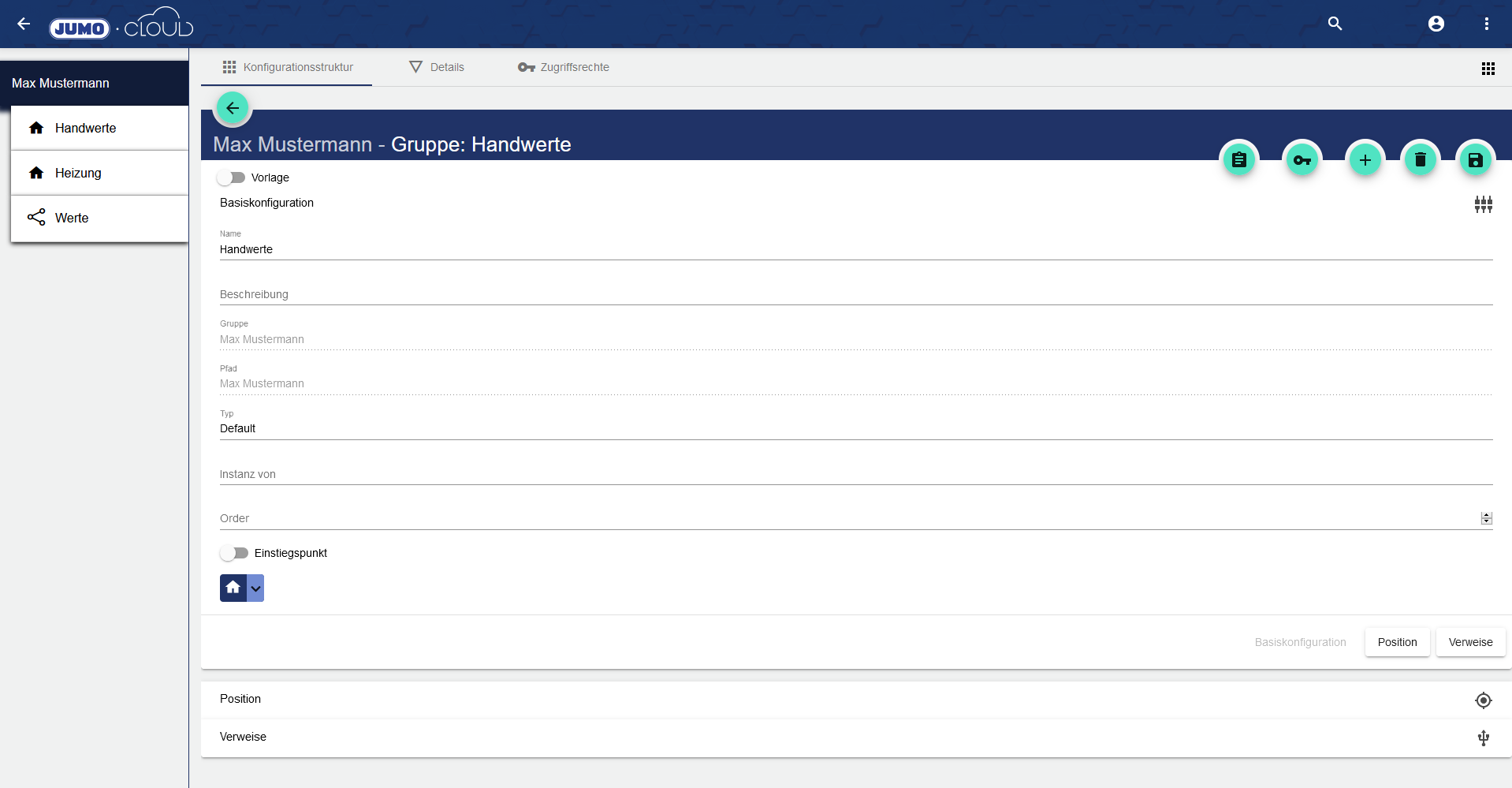
Task: Open the user account profile icon
Action: pyautogui.click(x=1436, y=24)
